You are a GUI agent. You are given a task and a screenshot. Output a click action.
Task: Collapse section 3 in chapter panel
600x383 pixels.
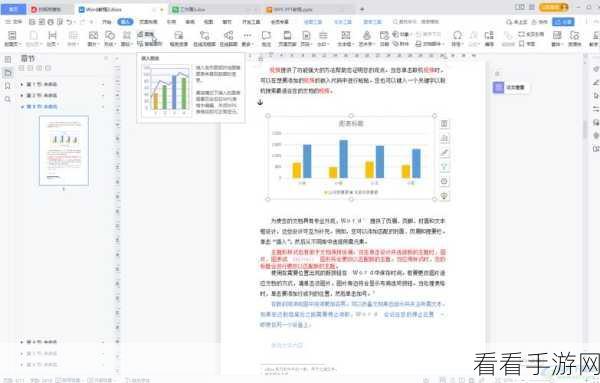pos(22,107)
